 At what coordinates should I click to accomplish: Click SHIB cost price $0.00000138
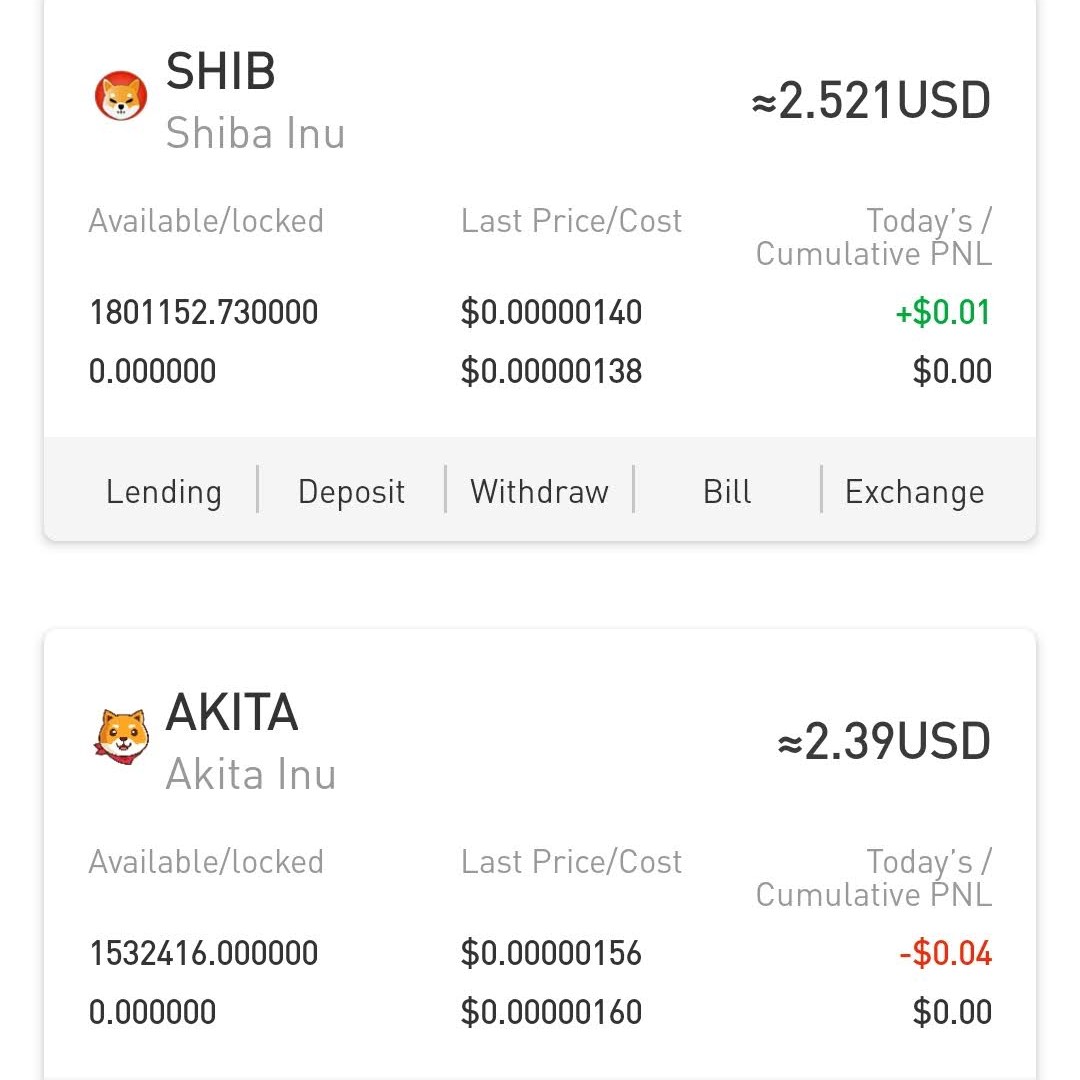(x=551, y=372)
